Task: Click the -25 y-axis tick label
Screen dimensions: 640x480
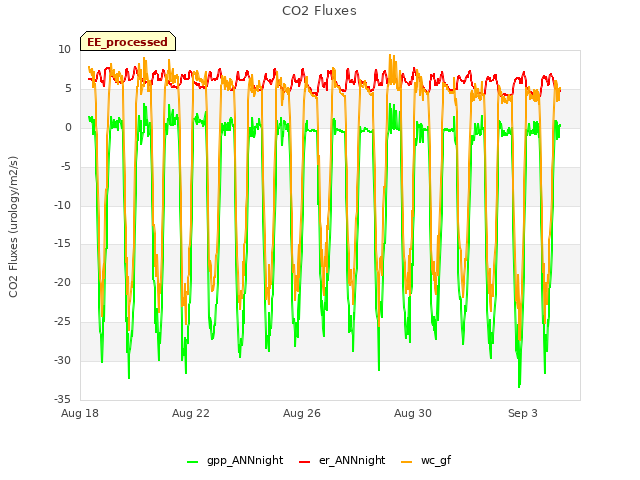Action: [x=62, y=322]
